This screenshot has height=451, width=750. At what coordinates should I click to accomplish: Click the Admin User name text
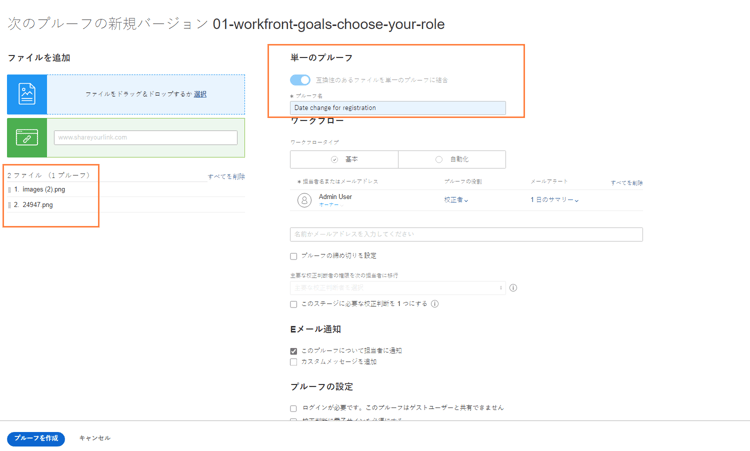335,197
